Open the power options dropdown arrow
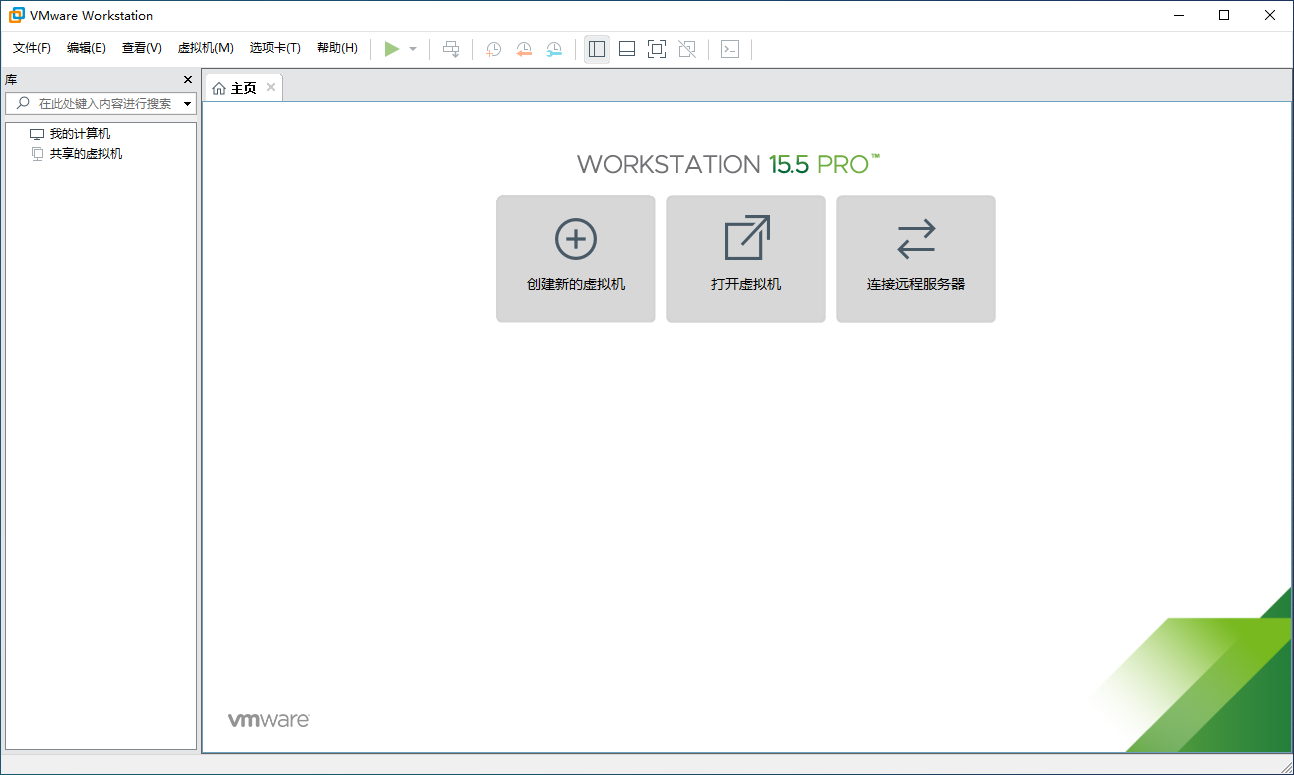This screenshot has height=775, width=1294. (x=412, y=48)
